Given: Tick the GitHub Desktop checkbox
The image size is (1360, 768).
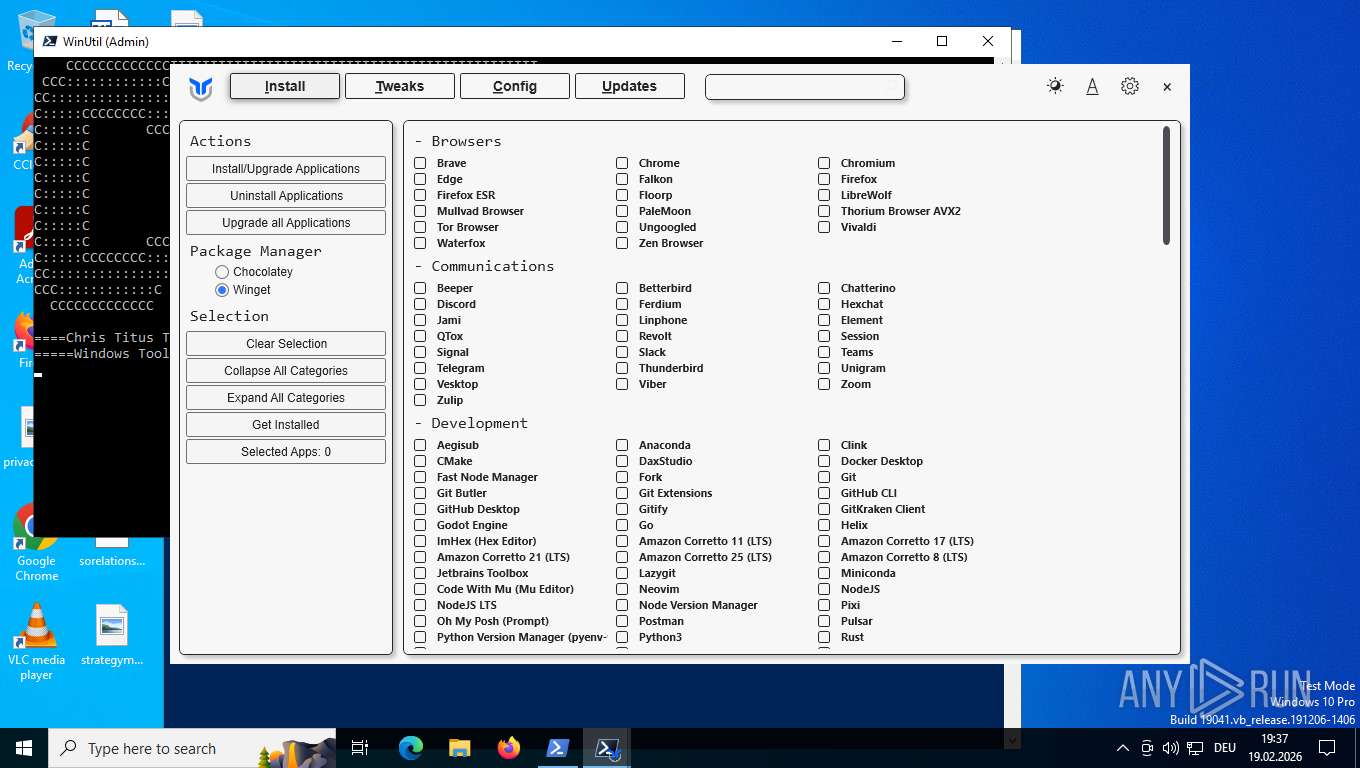Looking at the screenshot, I should point(420,509).
